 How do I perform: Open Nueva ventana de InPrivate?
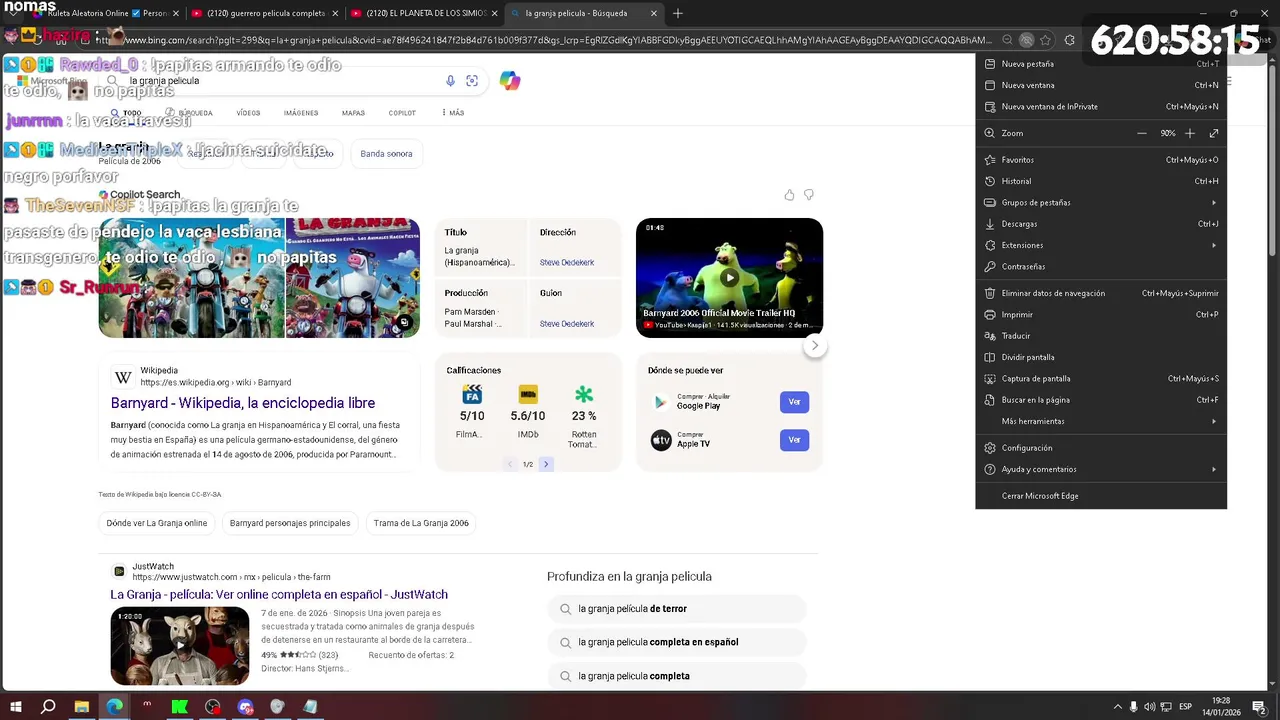coord(1101,106)
